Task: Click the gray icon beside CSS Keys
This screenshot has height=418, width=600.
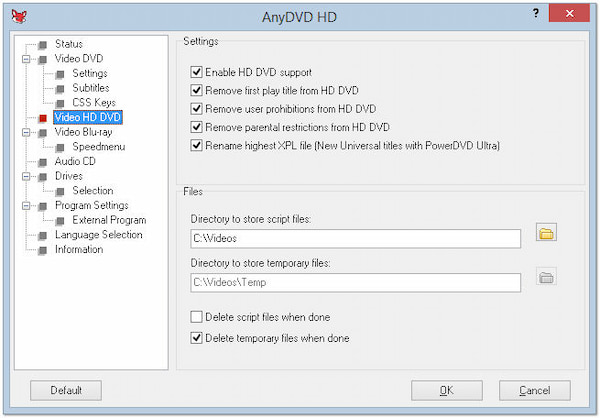Action: [x=60, y=104]
